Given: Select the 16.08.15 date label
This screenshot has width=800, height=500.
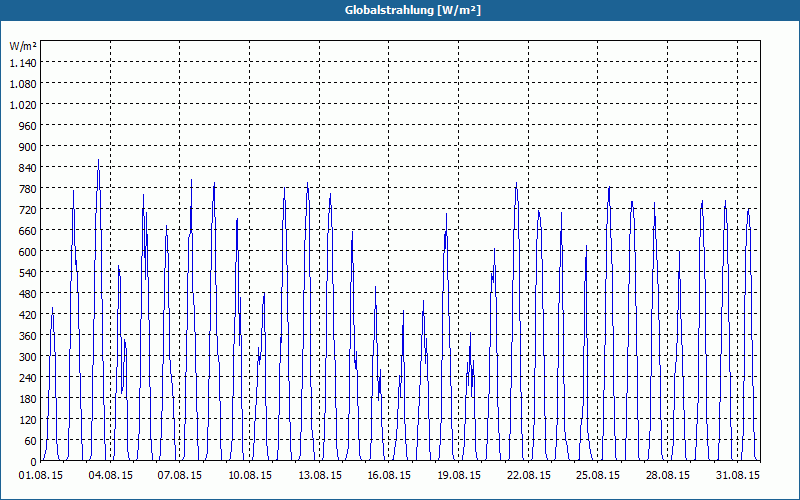Looking at the screenshot, I should 389,475.
